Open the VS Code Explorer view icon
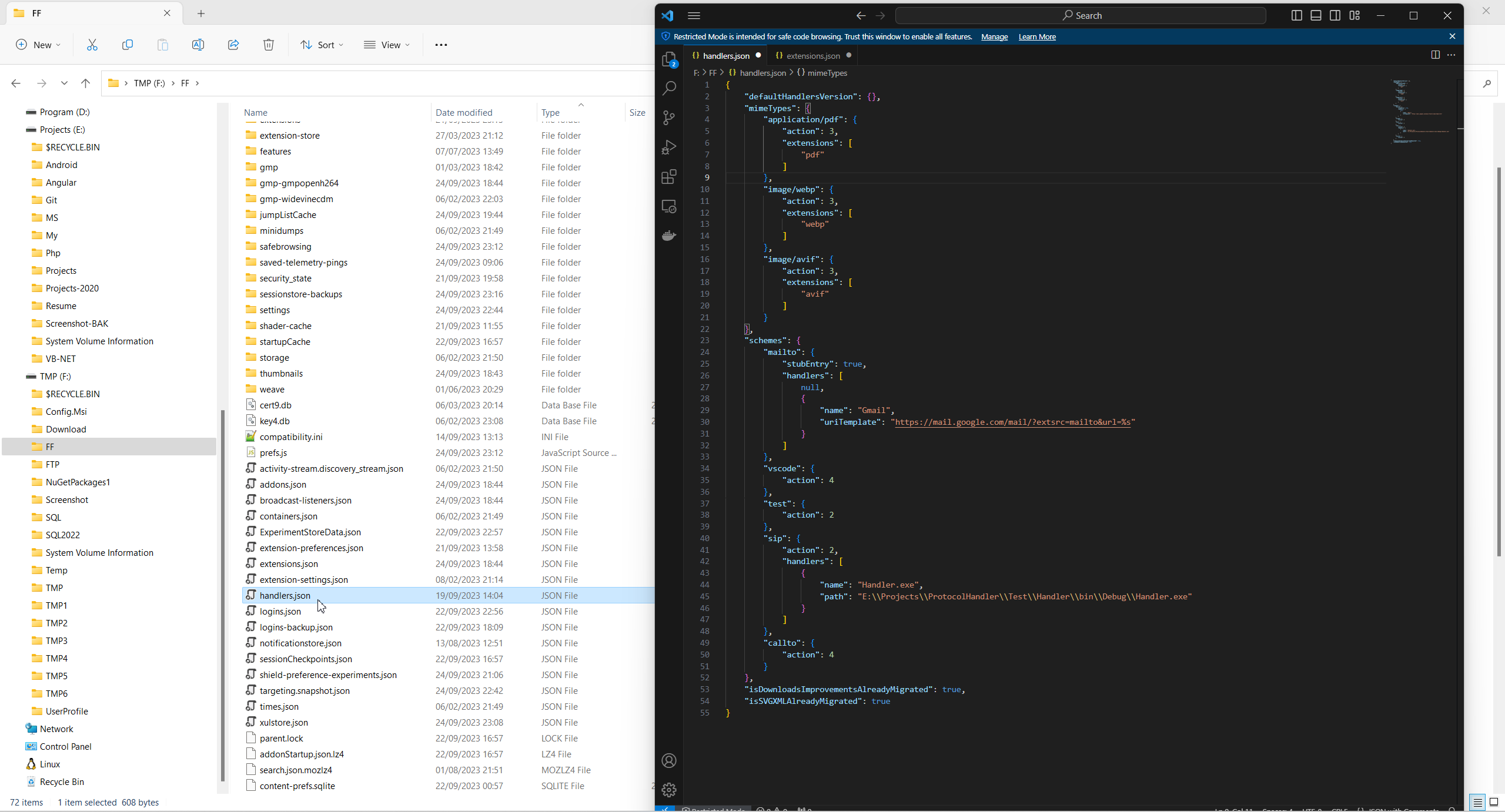The width and height of the screenshot is (1505, 812). tap(669, 59)
